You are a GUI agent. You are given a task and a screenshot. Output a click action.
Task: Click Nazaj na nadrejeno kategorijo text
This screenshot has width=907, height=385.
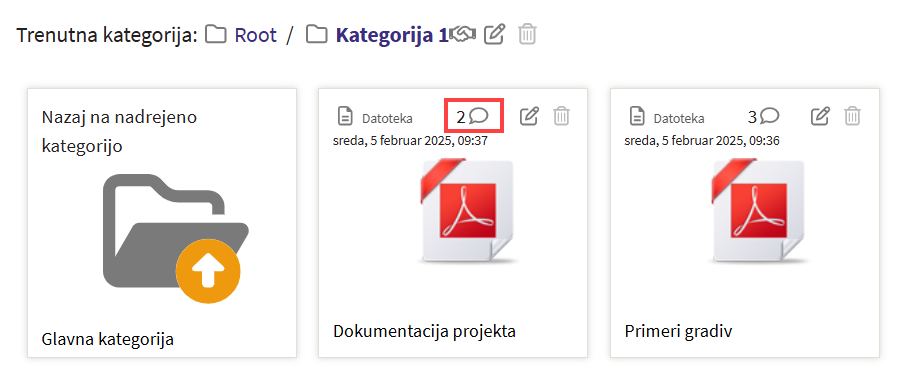[x=120, y=132]
